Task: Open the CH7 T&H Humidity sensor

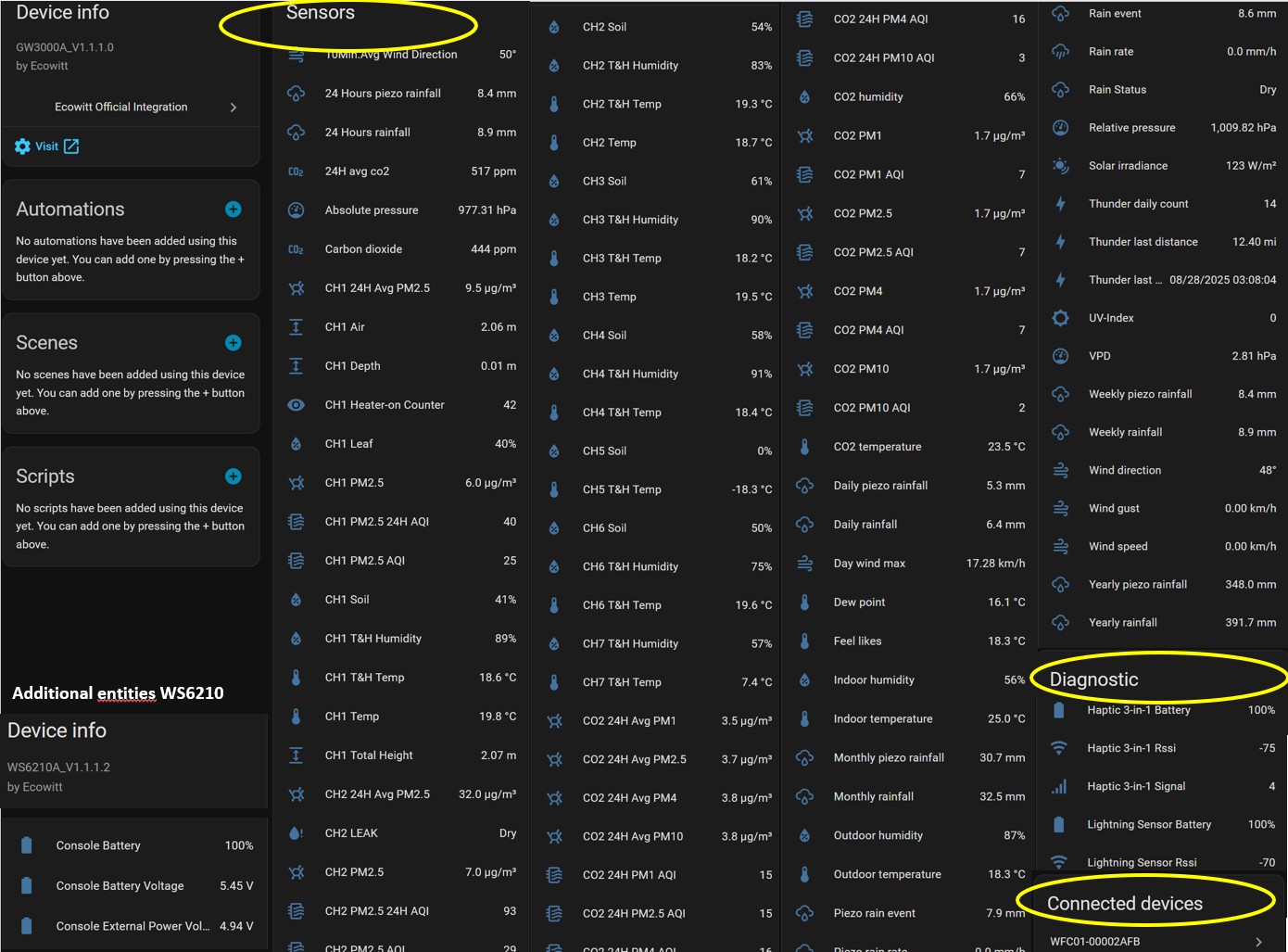Action: (658, 644)
